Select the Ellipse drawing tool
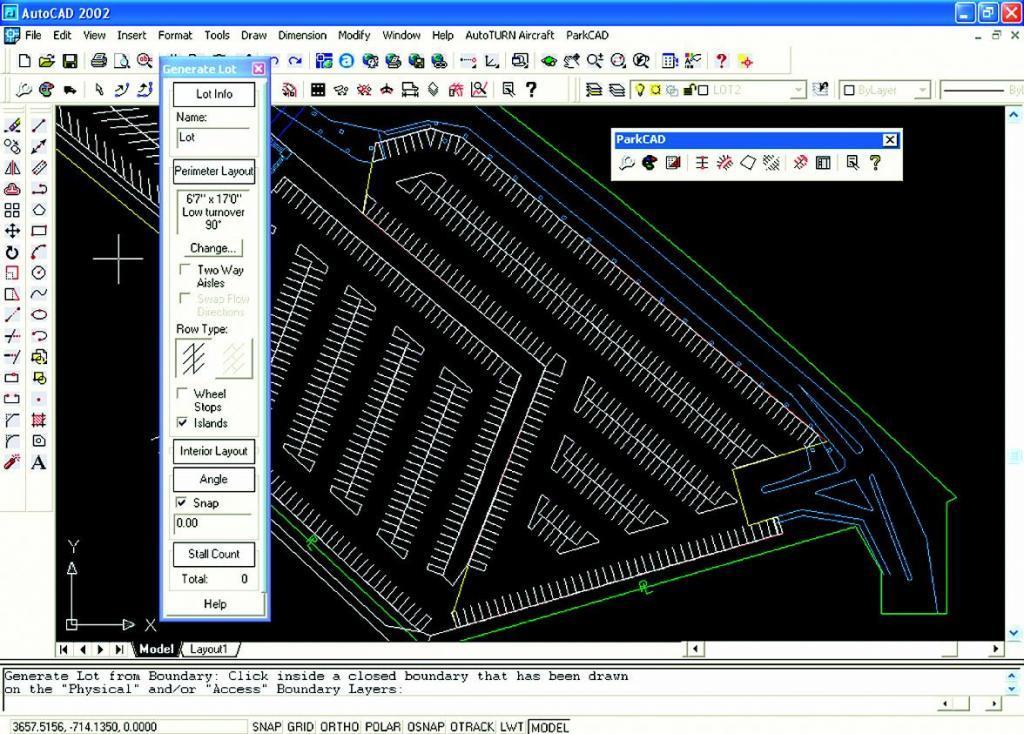This screenshot has height=734, width=1024. pyautogui.click(x=39, y=315)
